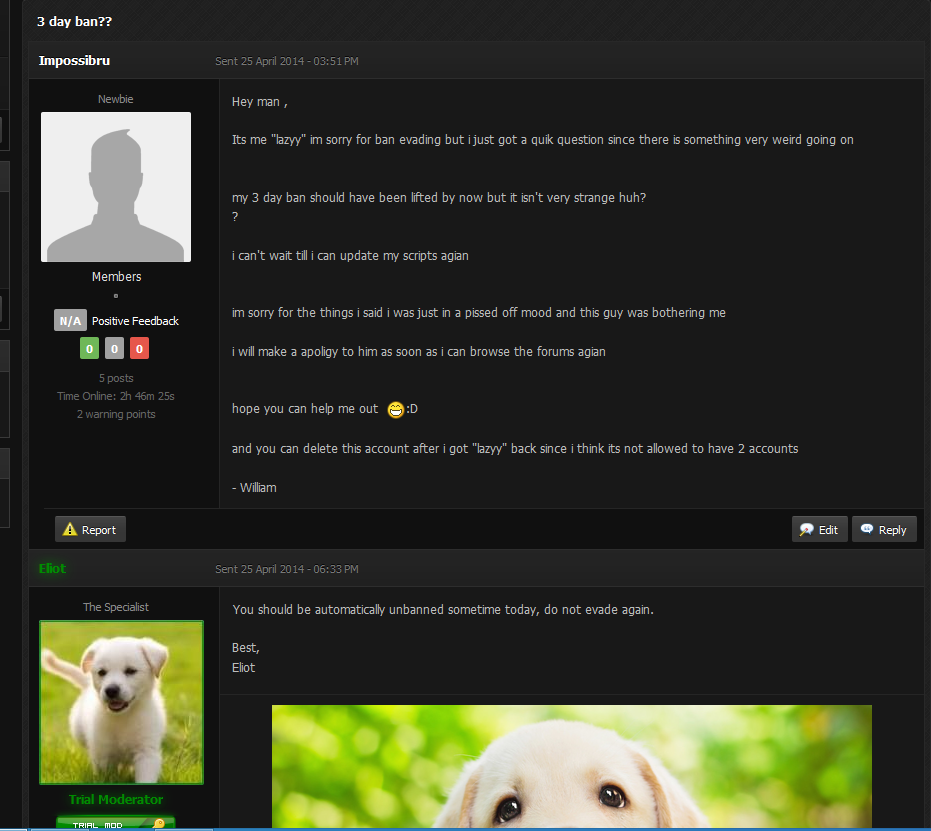The image size is (931, 831).
Task: Click the '2 warning points' text
Action: pyautogui.click(x=116, y=414)
